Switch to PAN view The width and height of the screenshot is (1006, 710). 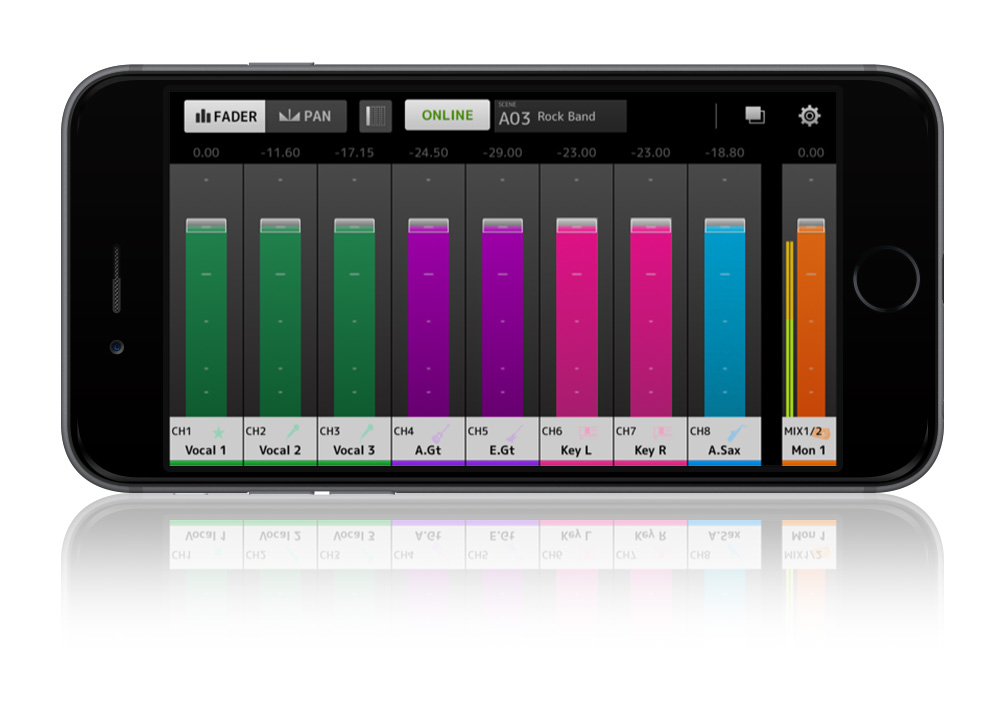coord(306,116)
